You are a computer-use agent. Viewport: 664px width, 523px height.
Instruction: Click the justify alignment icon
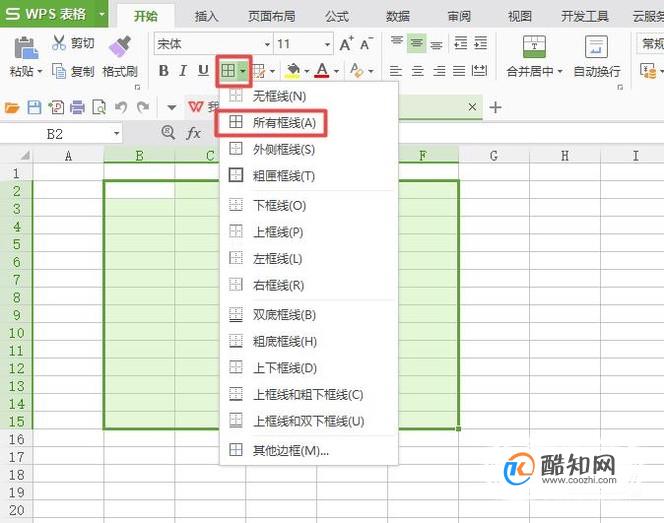click(x=459, y=71)
